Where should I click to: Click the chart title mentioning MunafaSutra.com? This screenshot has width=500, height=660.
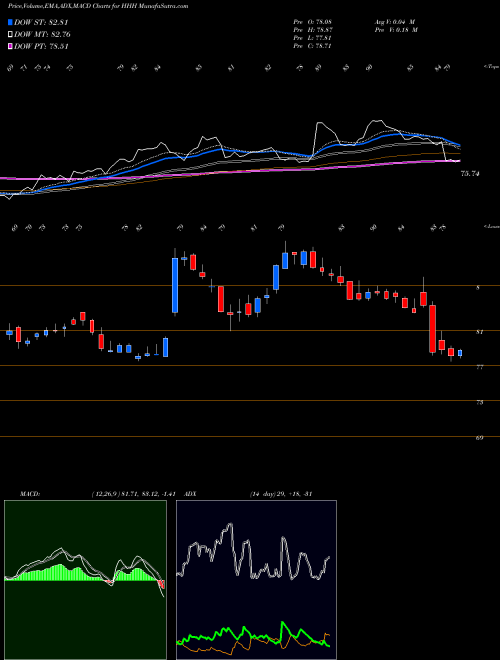coord(98,6)
